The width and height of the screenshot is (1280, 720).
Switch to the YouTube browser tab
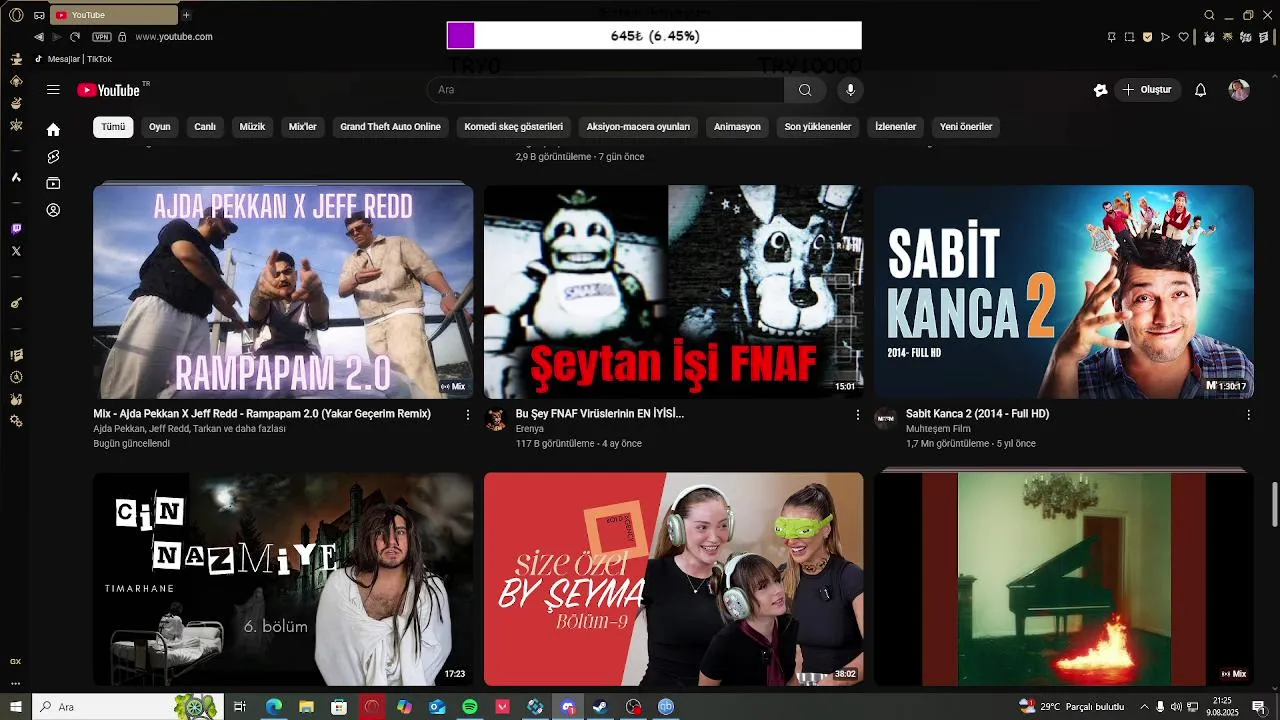115,15
